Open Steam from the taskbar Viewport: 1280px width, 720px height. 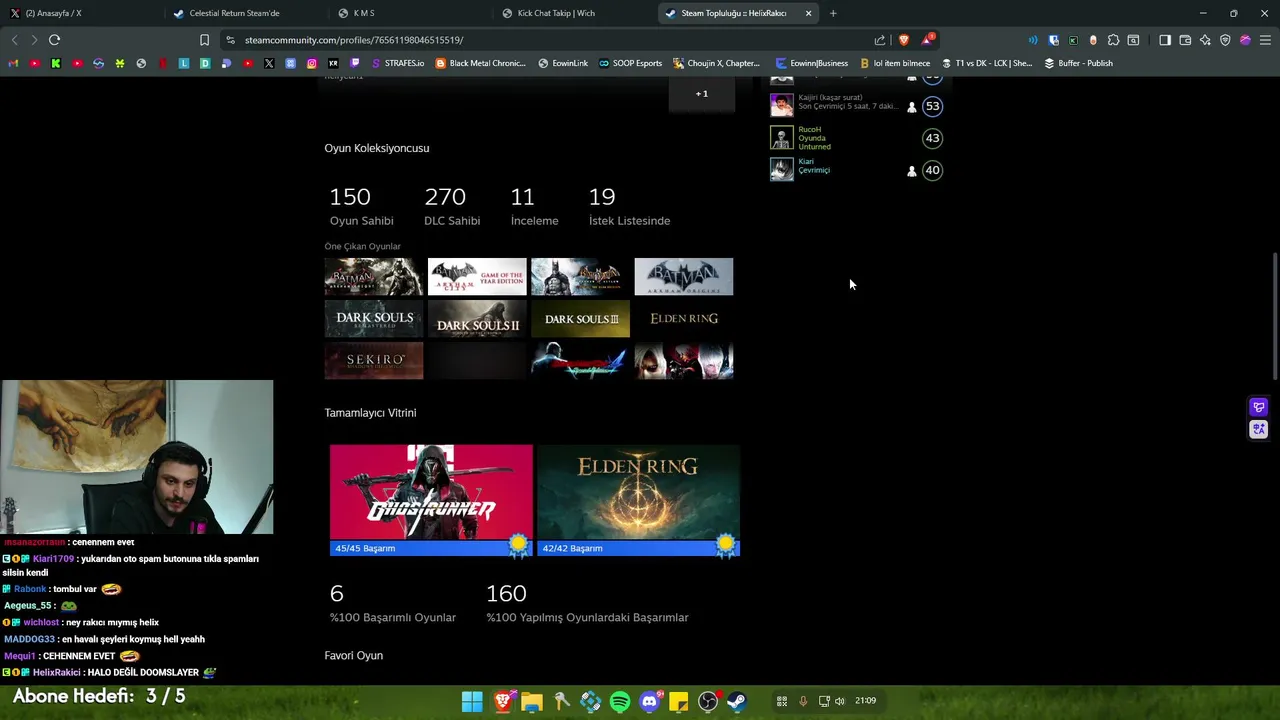pyautogui.click(x=737, y=701)
